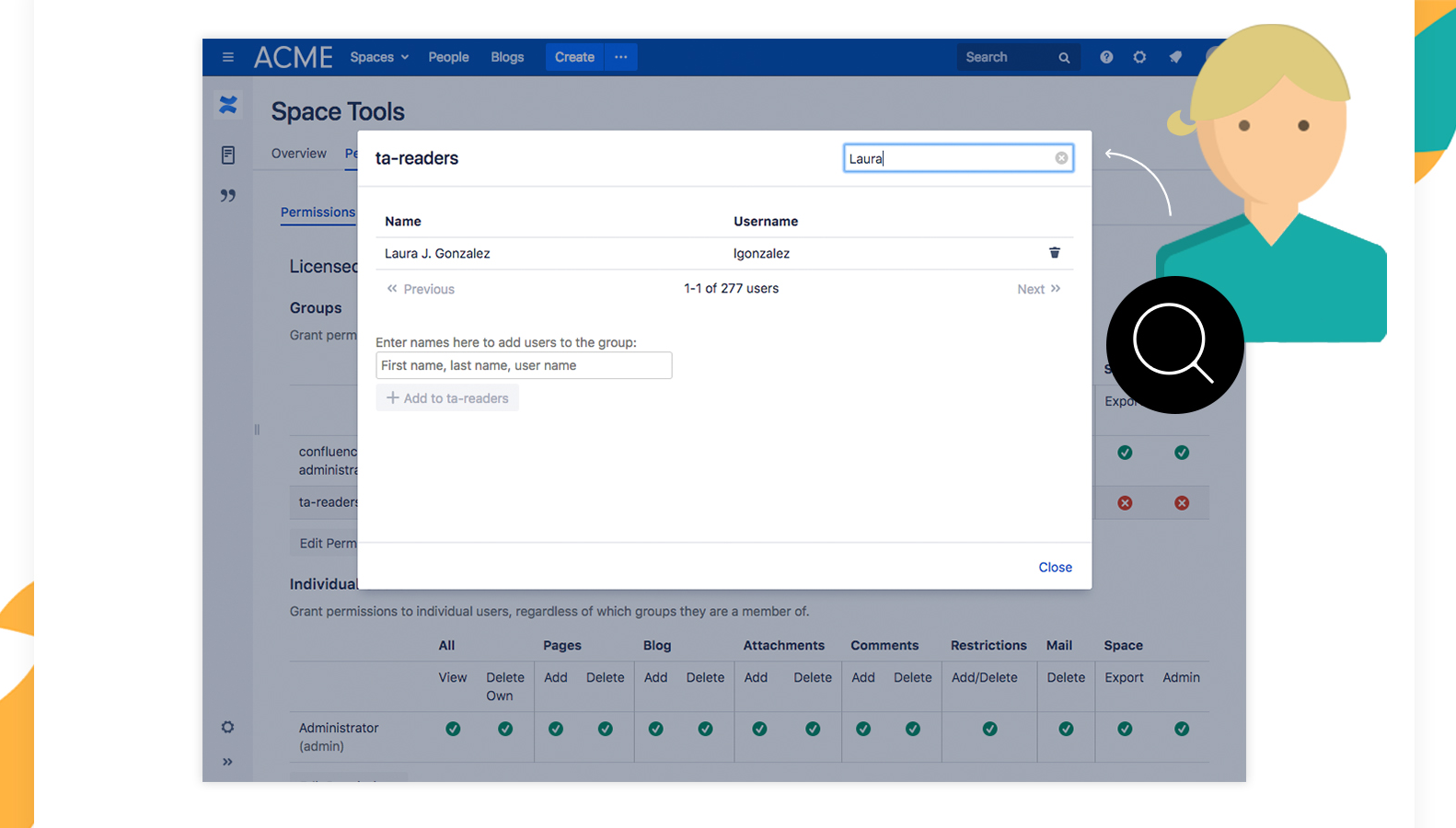Viewport: 1456px width, 828px height.
Task: Delete Laura J. Gonzalez with trash icon
Action: [x=1055, y=253]
